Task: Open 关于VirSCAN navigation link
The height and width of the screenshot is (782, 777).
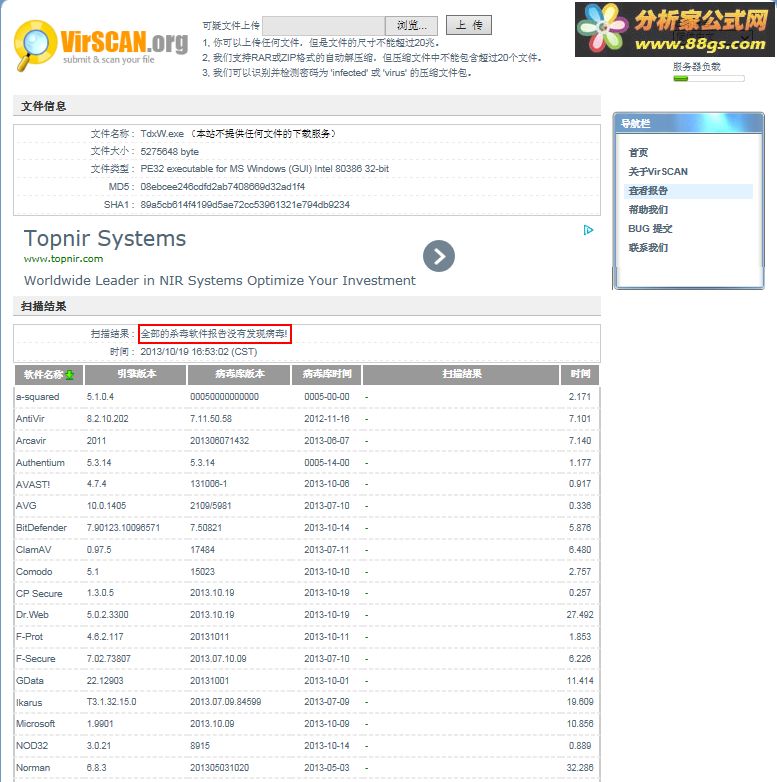Action: pyautogui.click(x=658, y=172)
